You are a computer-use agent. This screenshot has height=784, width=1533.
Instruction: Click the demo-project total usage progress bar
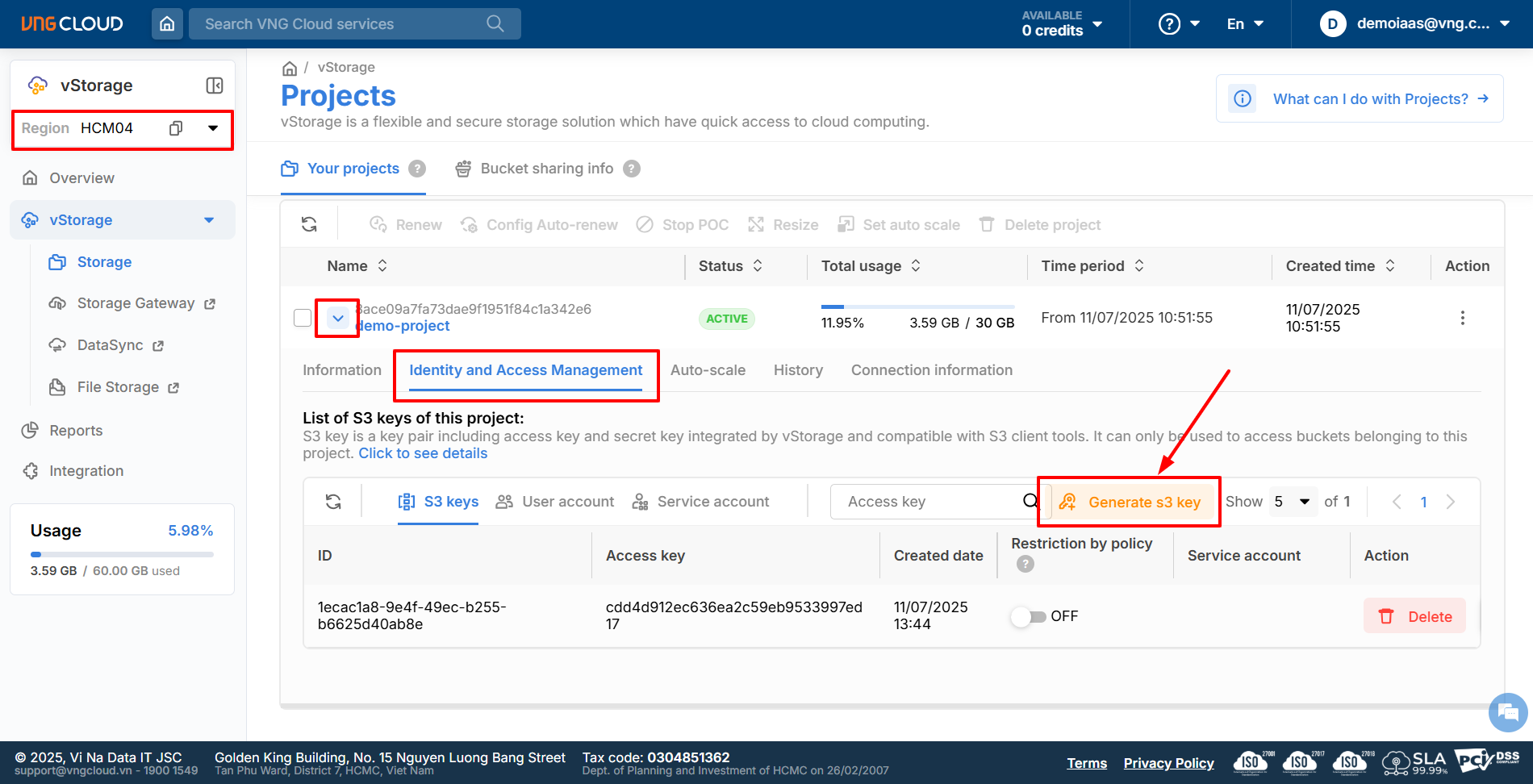point(917,307)
